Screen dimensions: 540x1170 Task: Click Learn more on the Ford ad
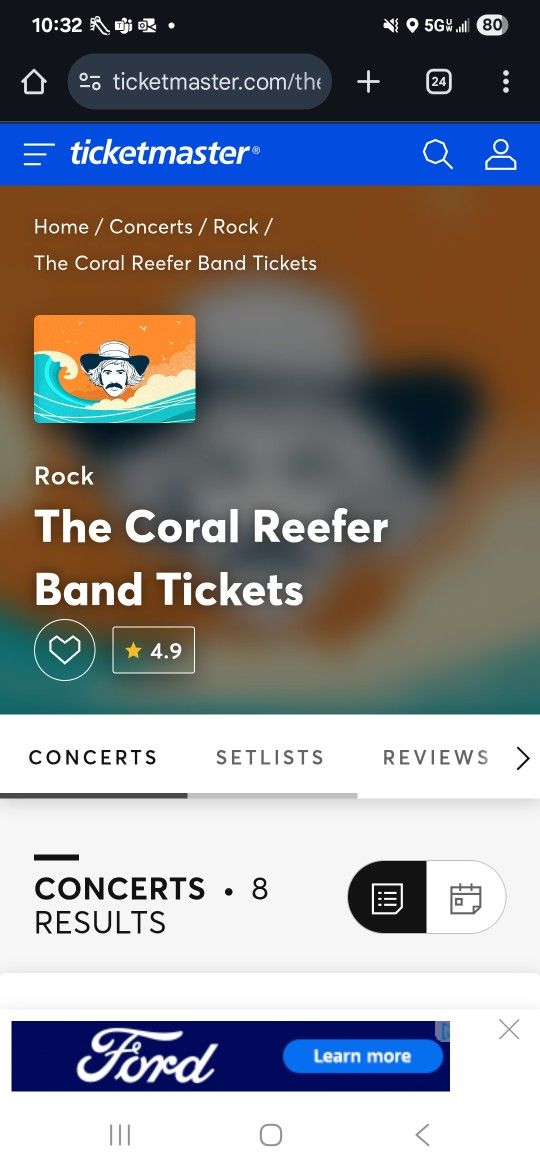(362, 1056)
